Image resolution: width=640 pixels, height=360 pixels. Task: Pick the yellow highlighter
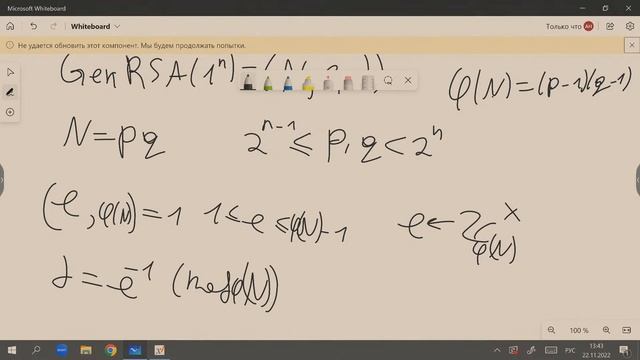pyautogui.click(x=308, y=83)
